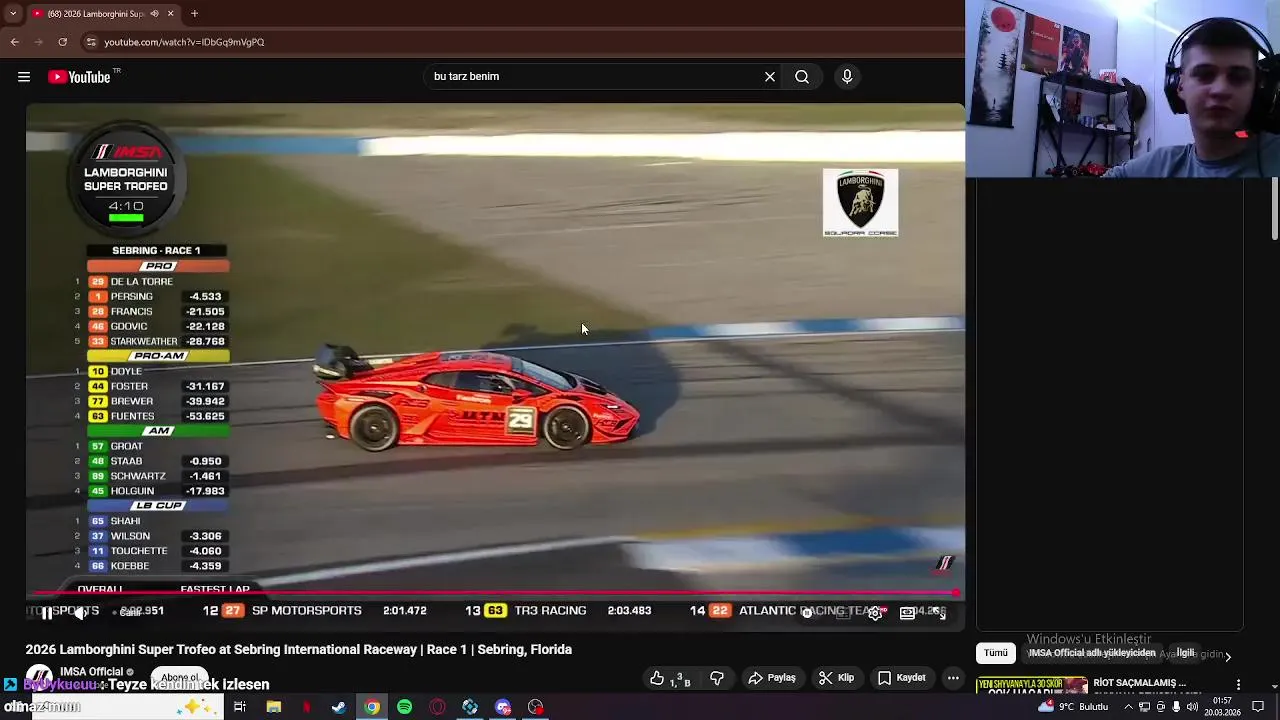Click the video title '2026 Lamborghini Super Trofeo at Sebring'

pos(299,649)
